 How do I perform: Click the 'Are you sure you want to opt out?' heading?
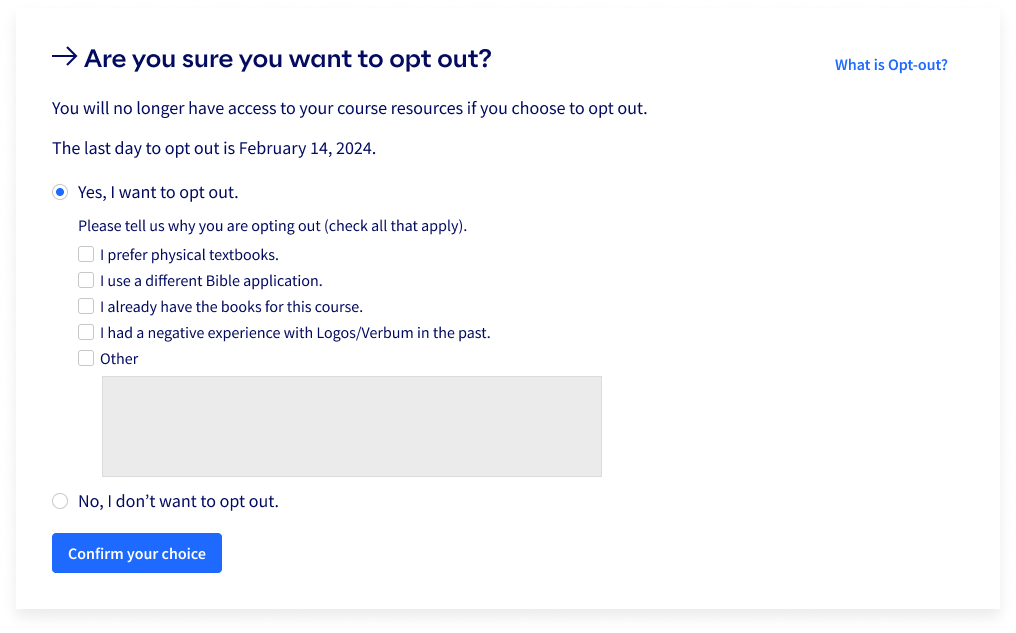pyautogui.click(x=288, y=58)
